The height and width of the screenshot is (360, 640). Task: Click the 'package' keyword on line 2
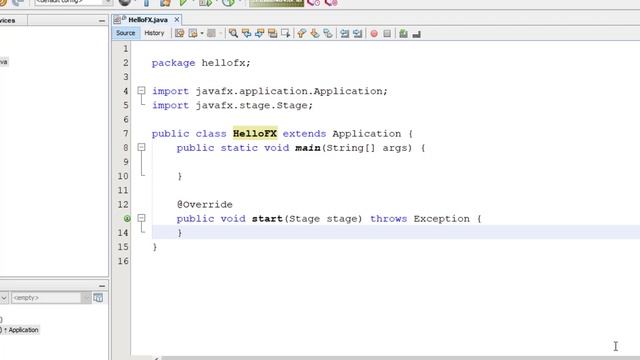coord(173,63)
